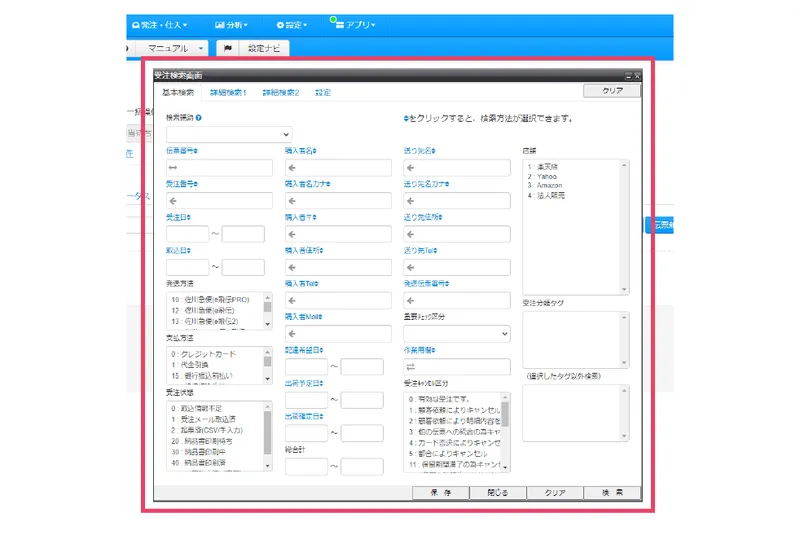Select 佐川急便(e飛伝PRO) in 発送方法 list

click(x=210, y=299)
